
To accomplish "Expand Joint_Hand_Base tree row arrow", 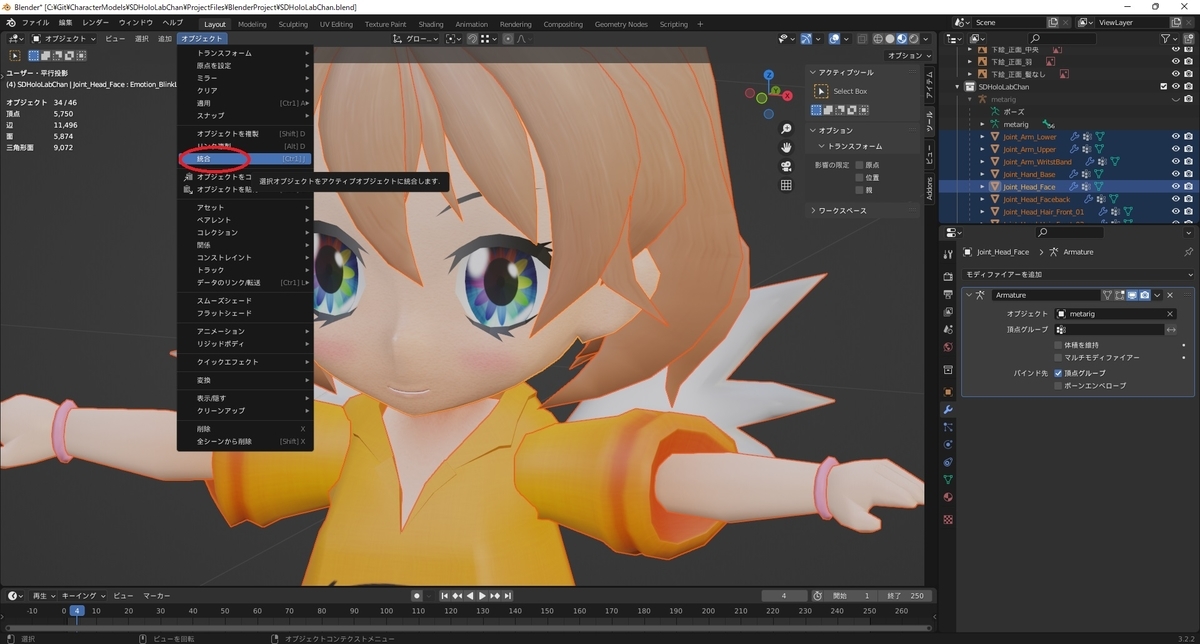I will click(x=982, y=174).
